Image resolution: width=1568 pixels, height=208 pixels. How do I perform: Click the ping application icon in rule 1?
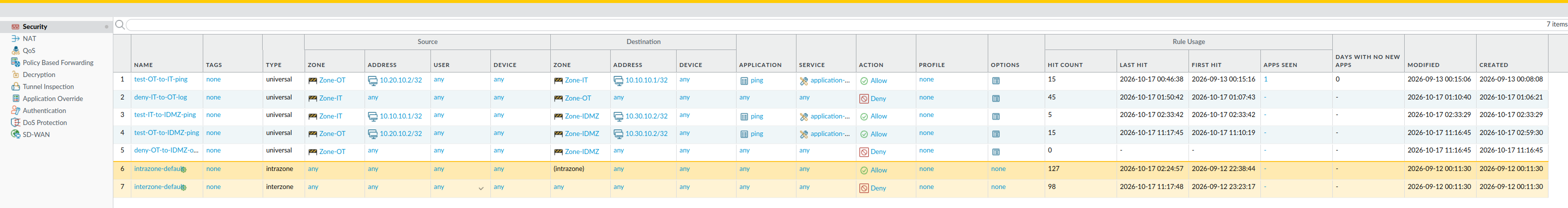click(744, 80)
